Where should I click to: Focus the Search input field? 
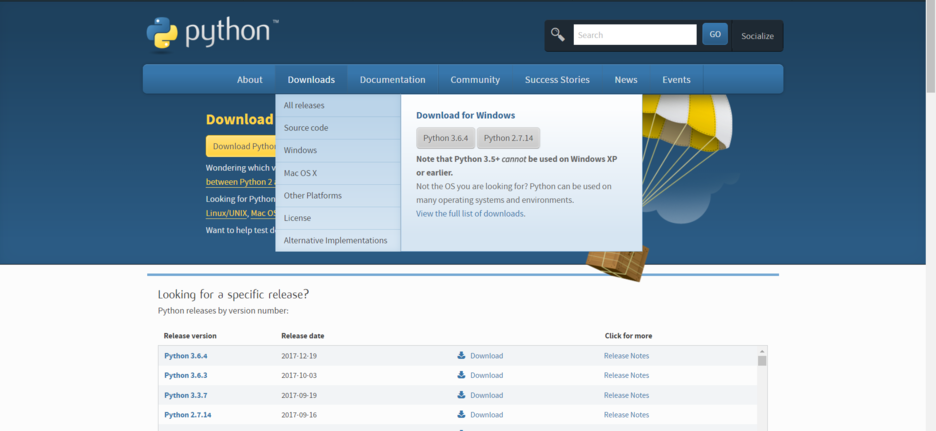(635, 35)
